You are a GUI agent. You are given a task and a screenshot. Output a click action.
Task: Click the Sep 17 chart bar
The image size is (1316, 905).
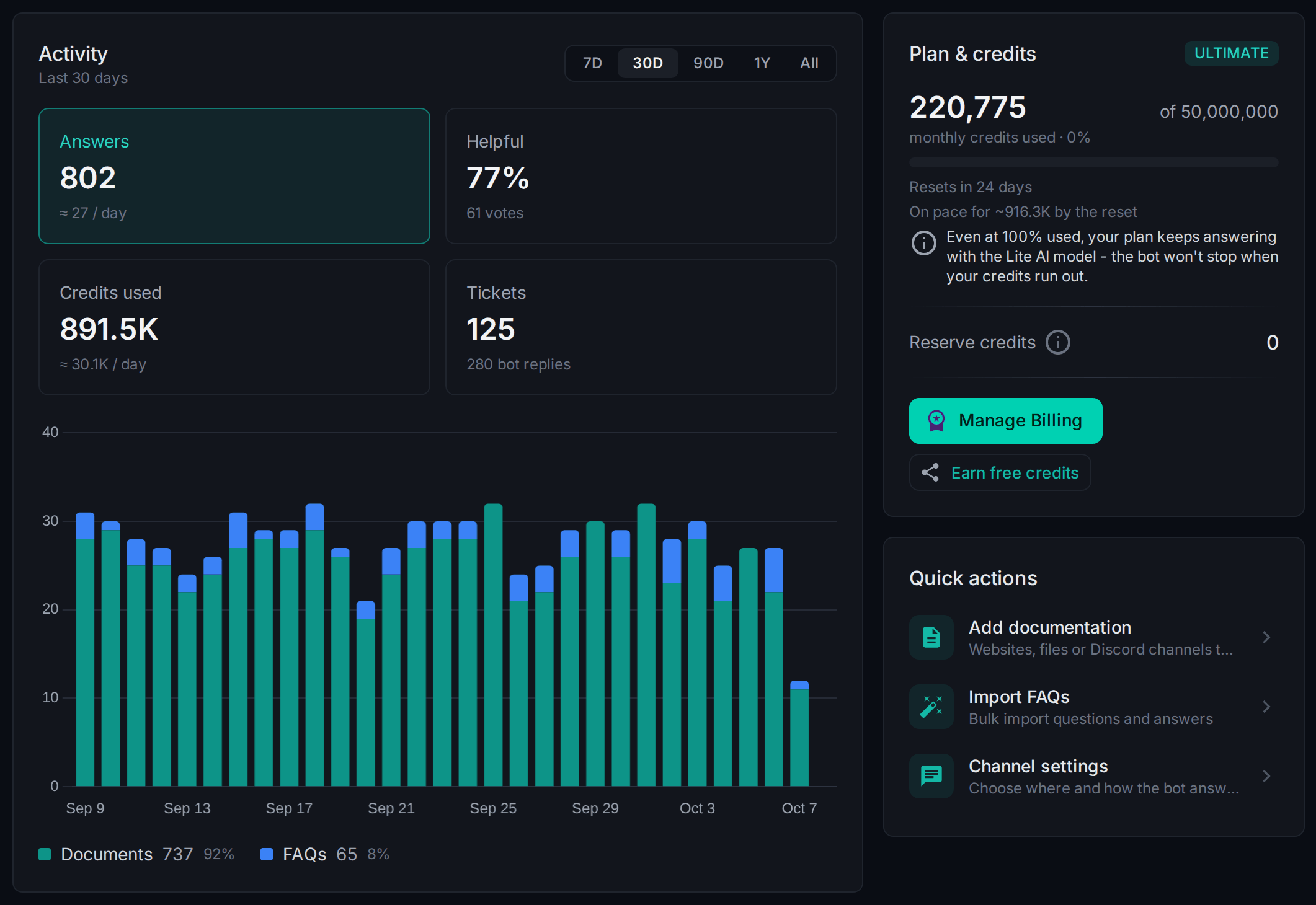(289, 658)
